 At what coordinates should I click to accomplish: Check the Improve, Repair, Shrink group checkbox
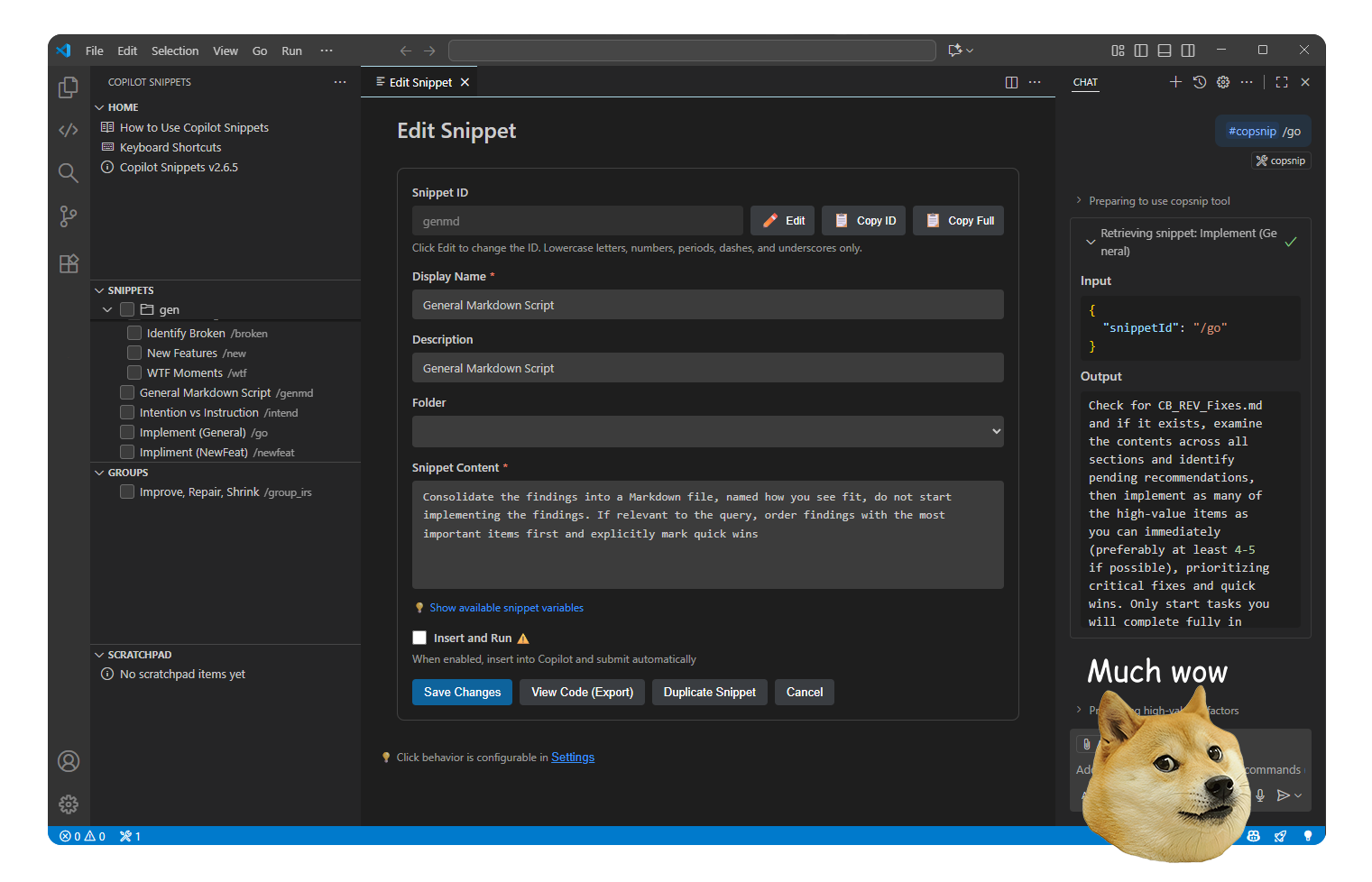[x=127, y=492]
